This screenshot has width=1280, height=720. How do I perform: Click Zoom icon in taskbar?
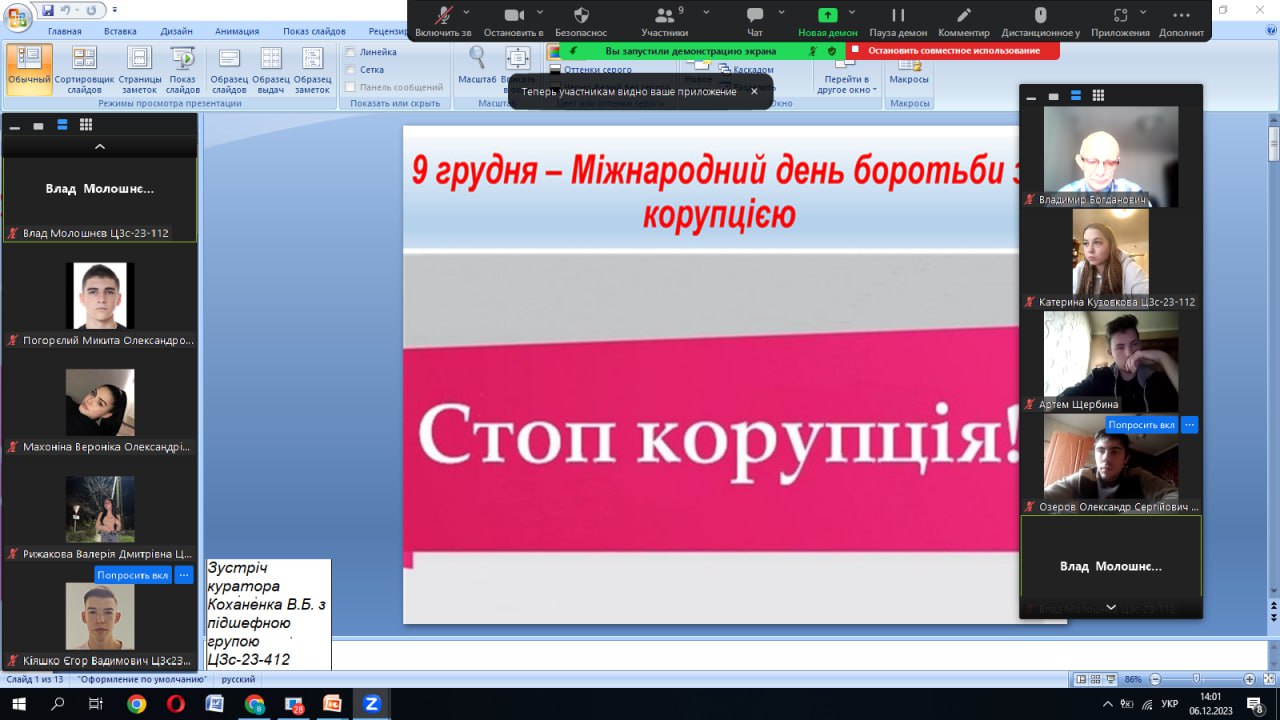click(x=371, y=704)
